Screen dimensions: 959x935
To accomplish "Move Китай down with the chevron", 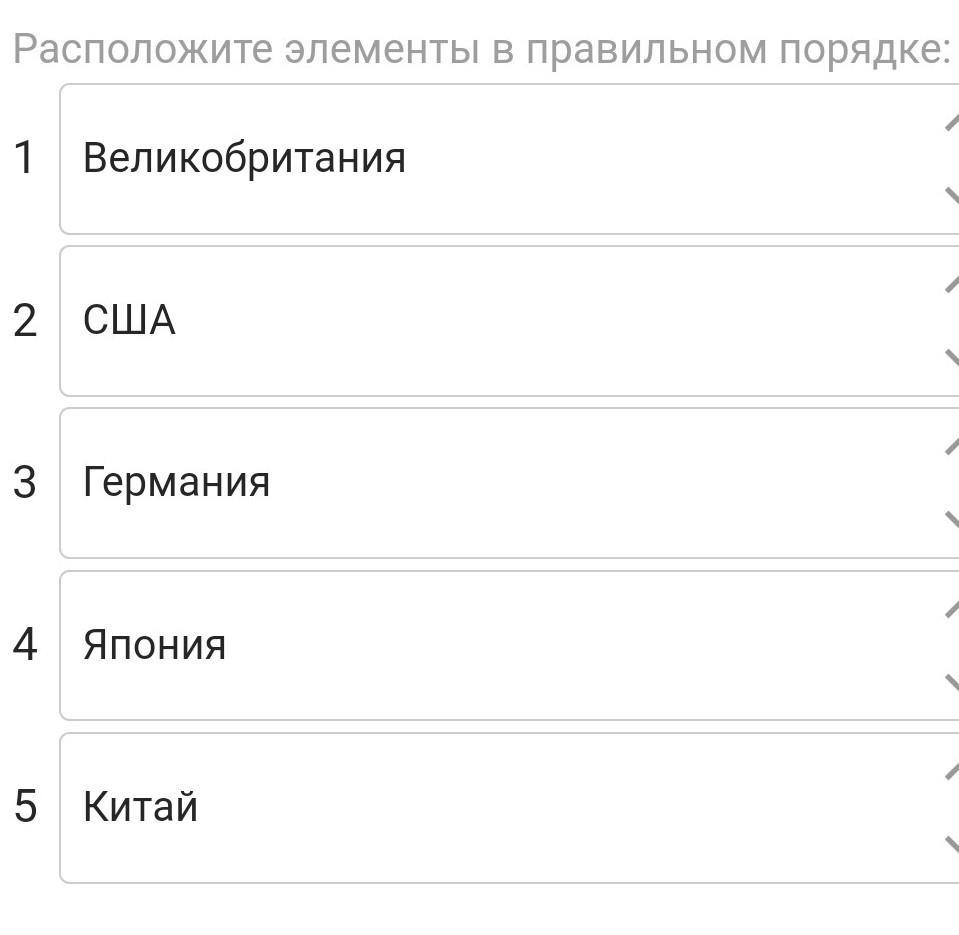I will tap(952, 844).
